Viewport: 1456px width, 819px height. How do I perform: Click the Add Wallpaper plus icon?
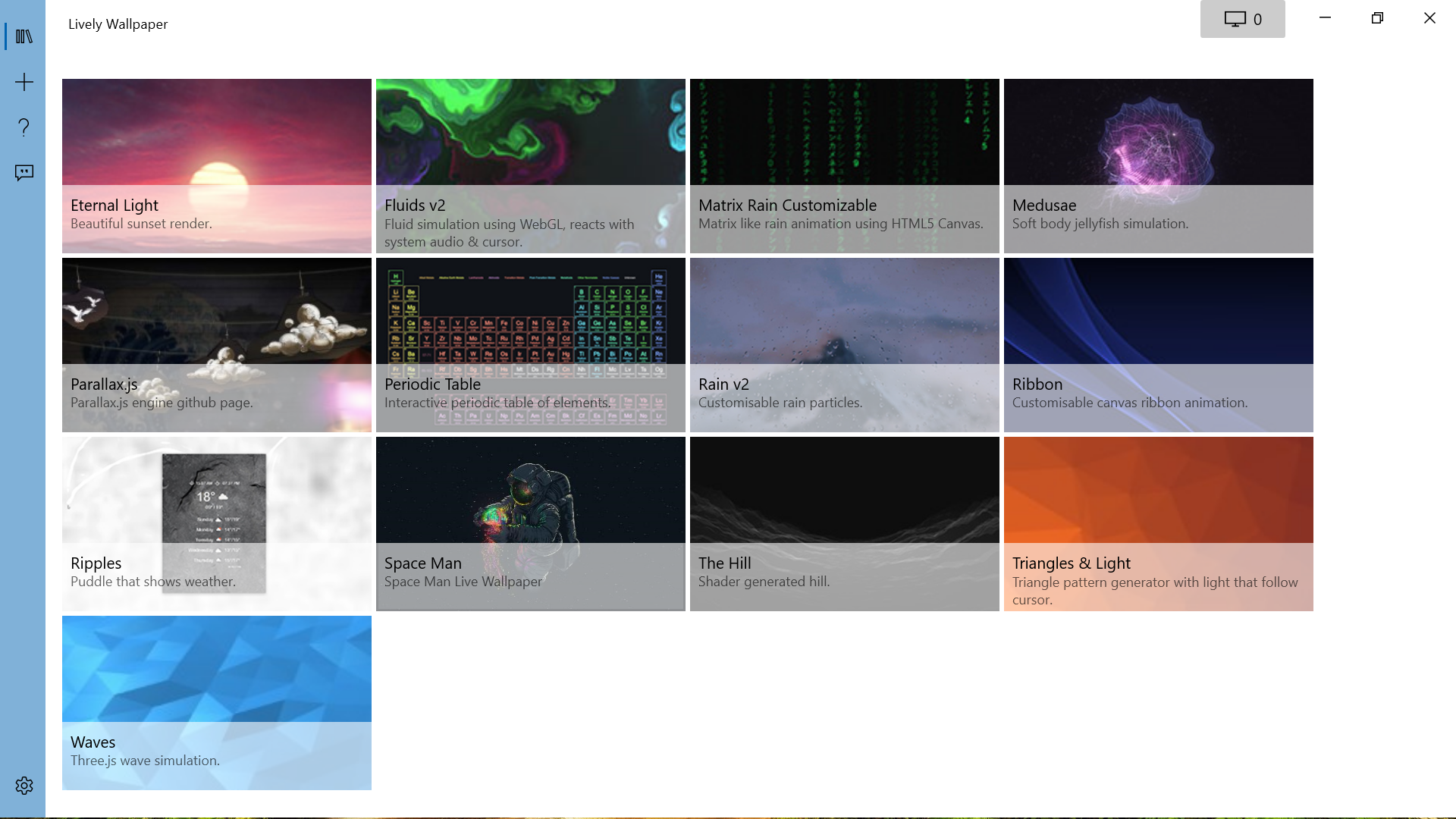pos(24,82)
